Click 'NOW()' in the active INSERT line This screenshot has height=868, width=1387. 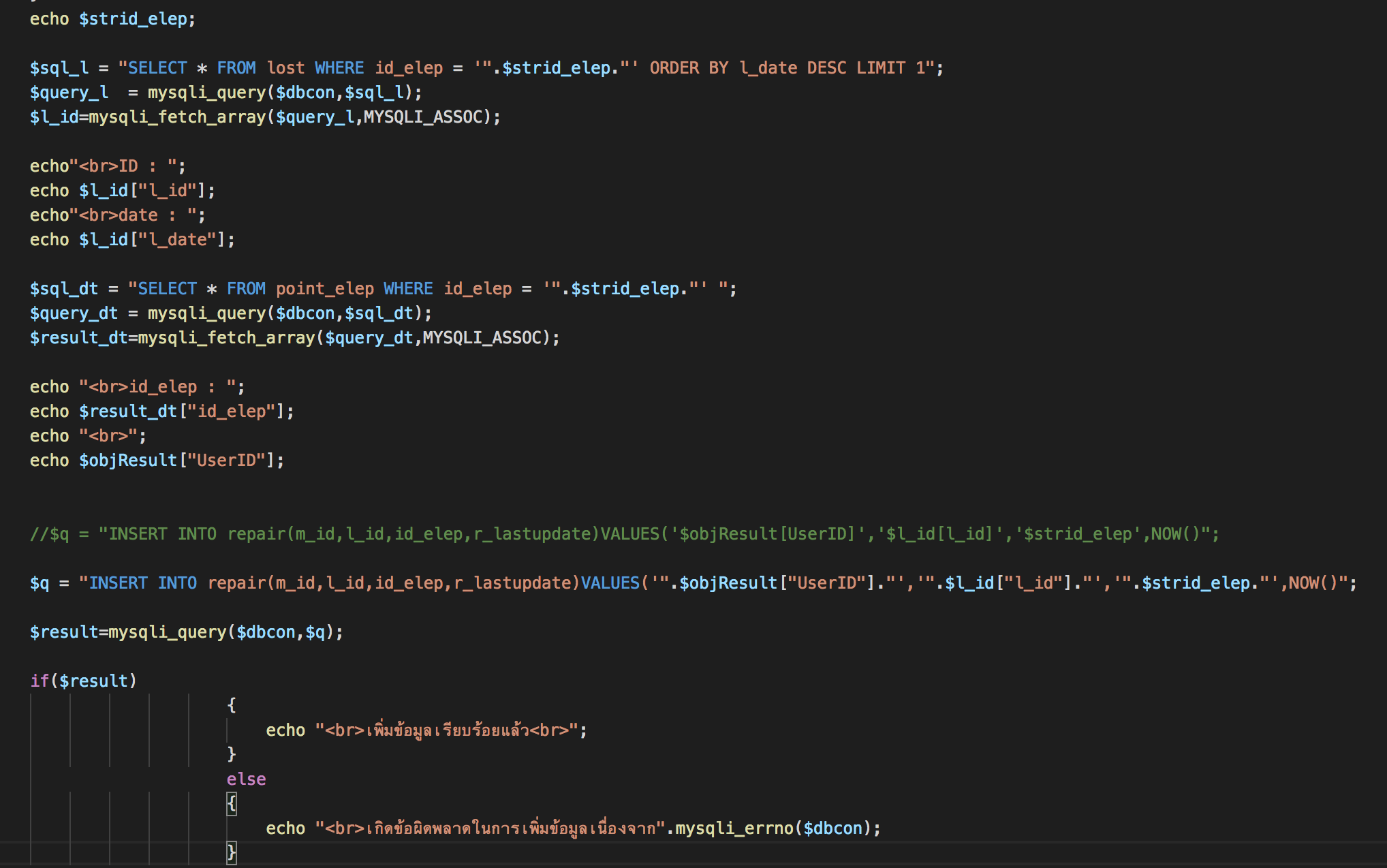[x=1313, y=583]
